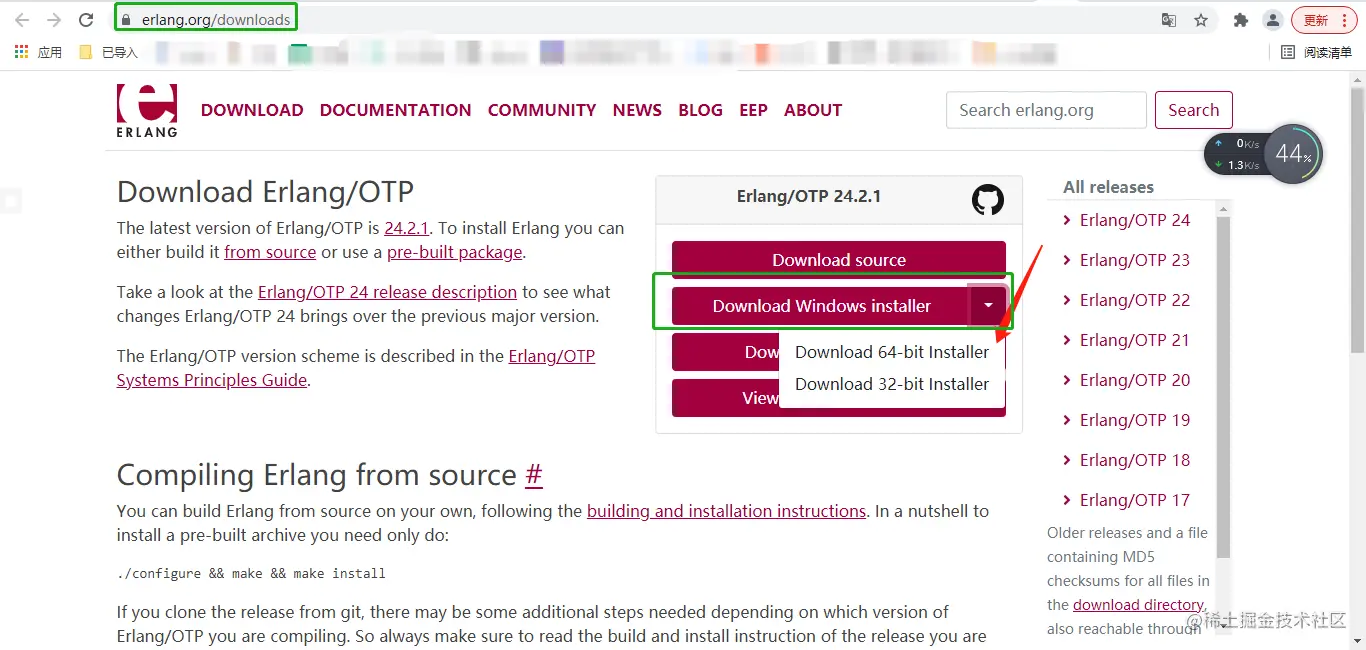
Task: Click the ./configure && make command text
Action: pyautogui.click(x=251, y=574)
